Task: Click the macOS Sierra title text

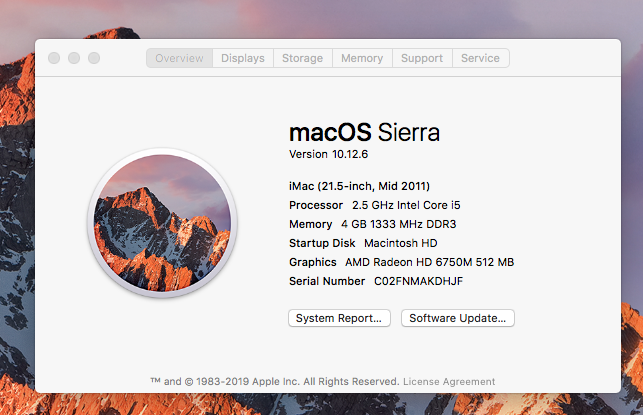Action: pyautogui.click(x=364, y=132)
